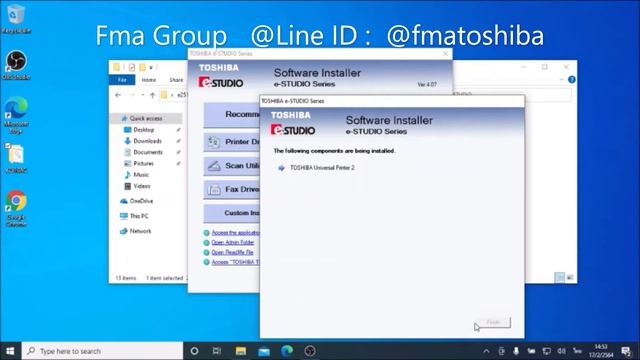The width and height of the screenshot is (640, 360).
Task: Click the Open ReadMe File link
Action: point(232,252)
